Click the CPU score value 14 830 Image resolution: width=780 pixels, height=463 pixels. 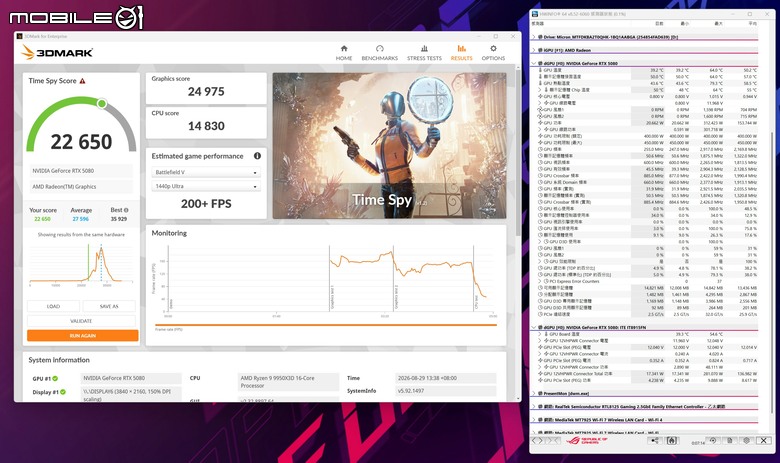206,126
